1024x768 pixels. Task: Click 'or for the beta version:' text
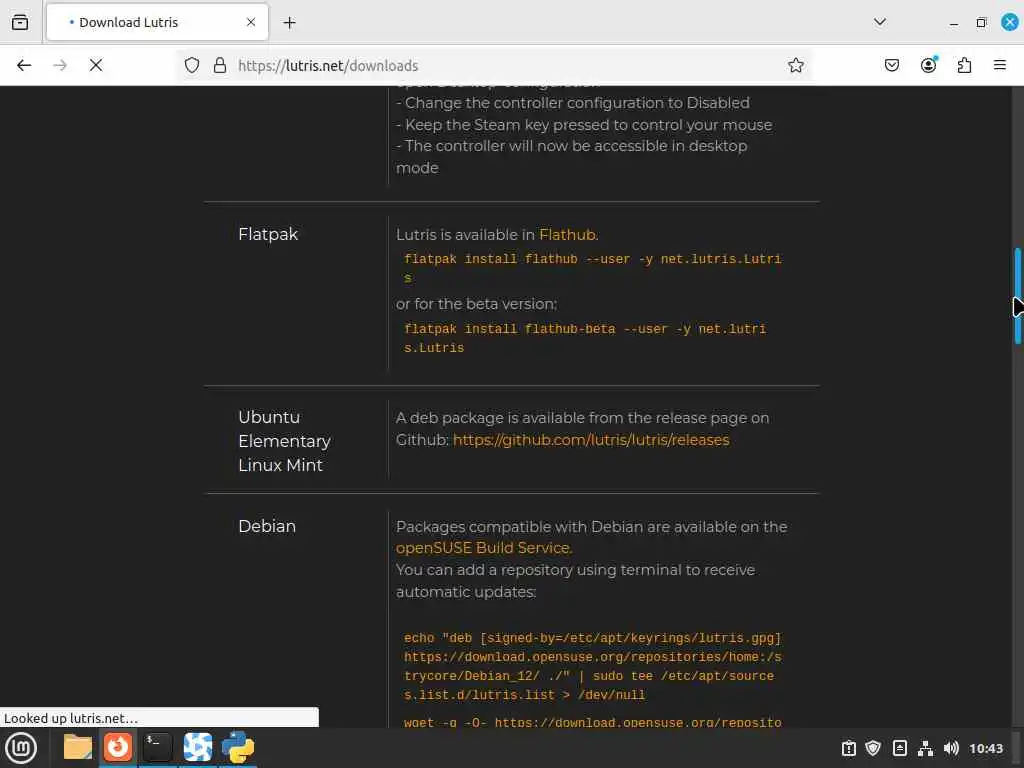[x=477, y=304]
